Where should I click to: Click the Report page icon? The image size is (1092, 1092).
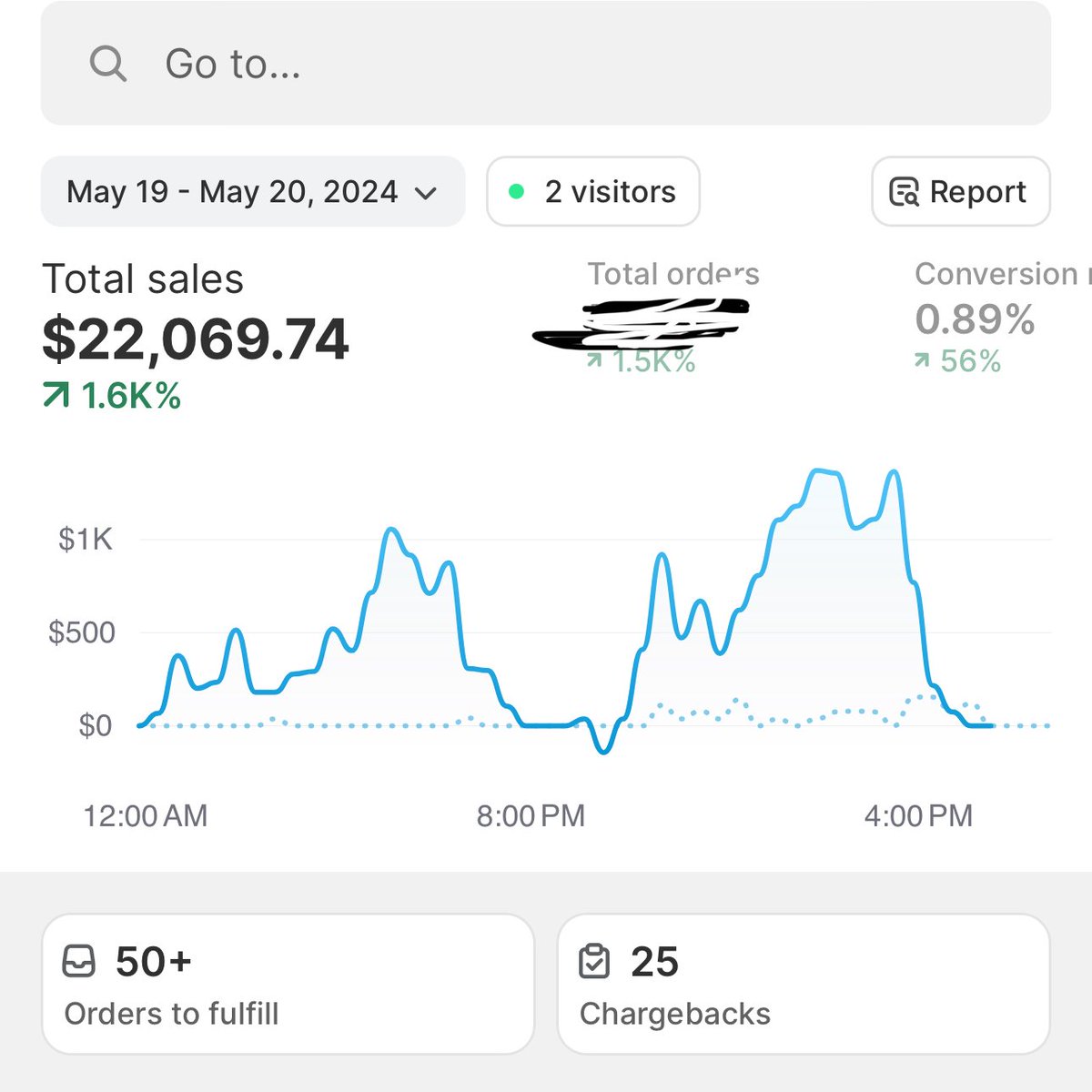click(903, 192)
